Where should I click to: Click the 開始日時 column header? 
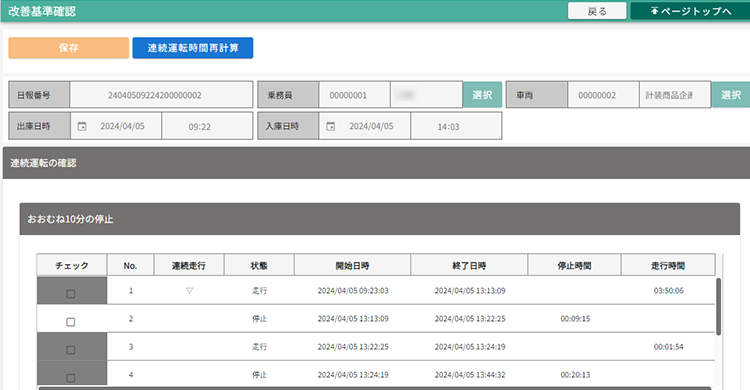pyautogui.click(x=353, y=266)
